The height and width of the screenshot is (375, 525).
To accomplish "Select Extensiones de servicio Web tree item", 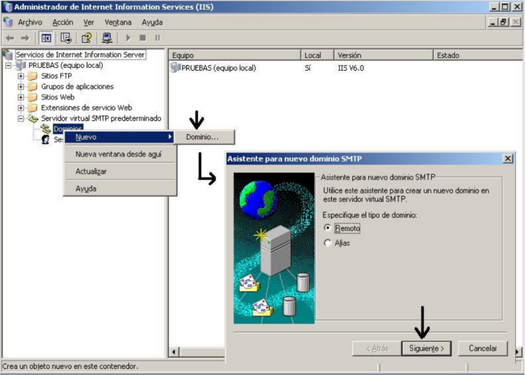I will click(x=86, y=108).
